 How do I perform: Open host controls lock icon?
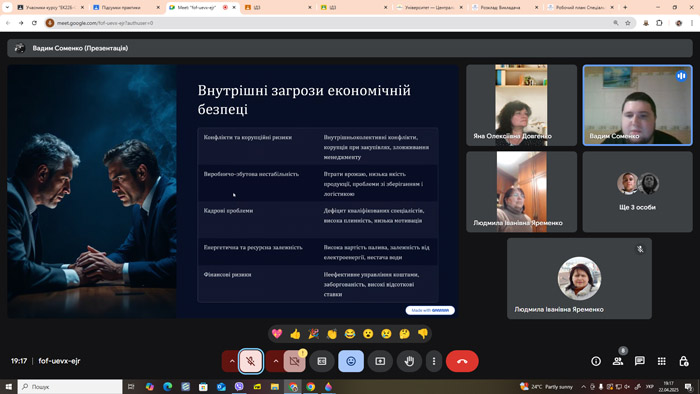click(x=683, y=361)
